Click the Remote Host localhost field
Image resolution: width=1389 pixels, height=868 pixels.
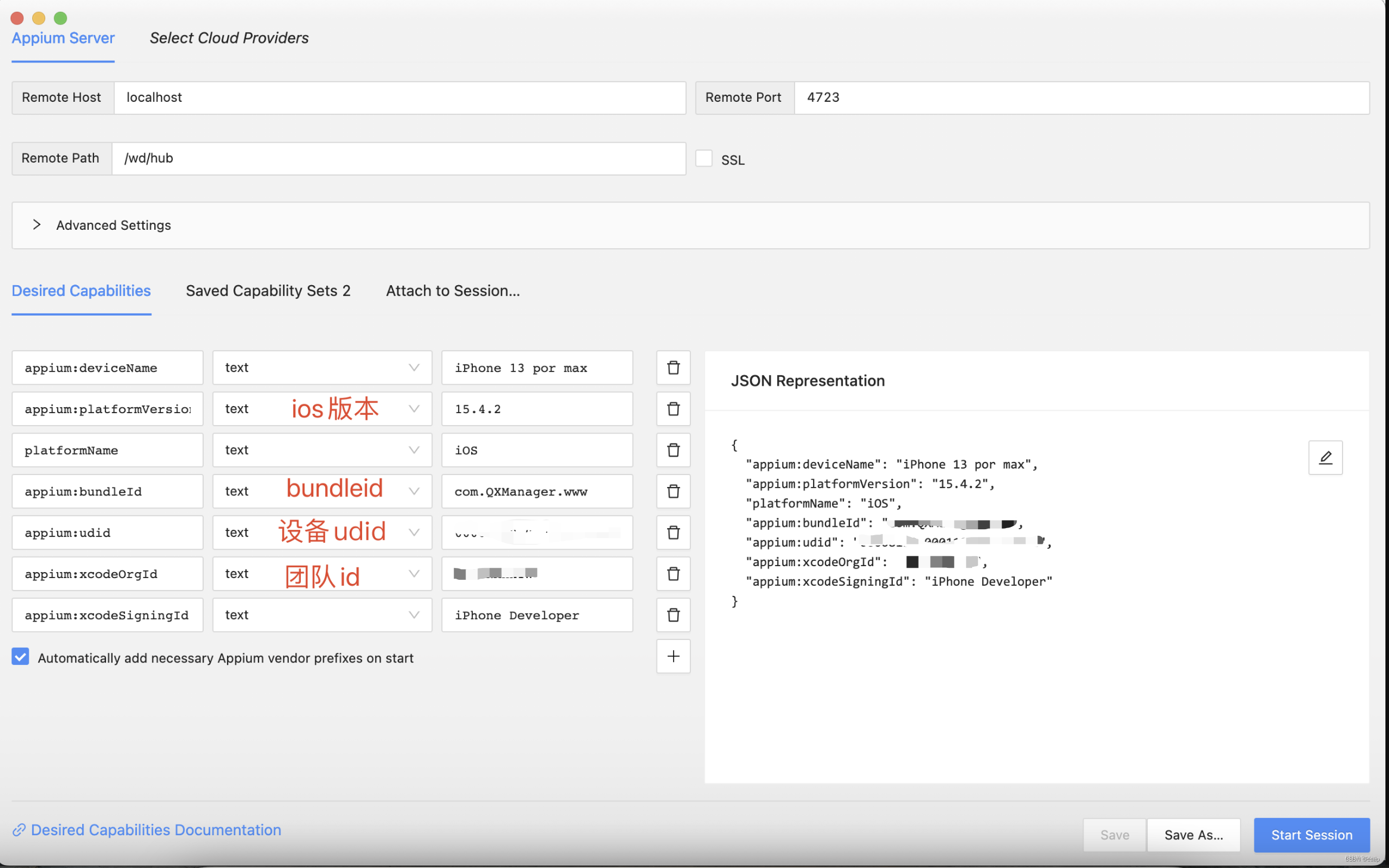tap(400, 98)
